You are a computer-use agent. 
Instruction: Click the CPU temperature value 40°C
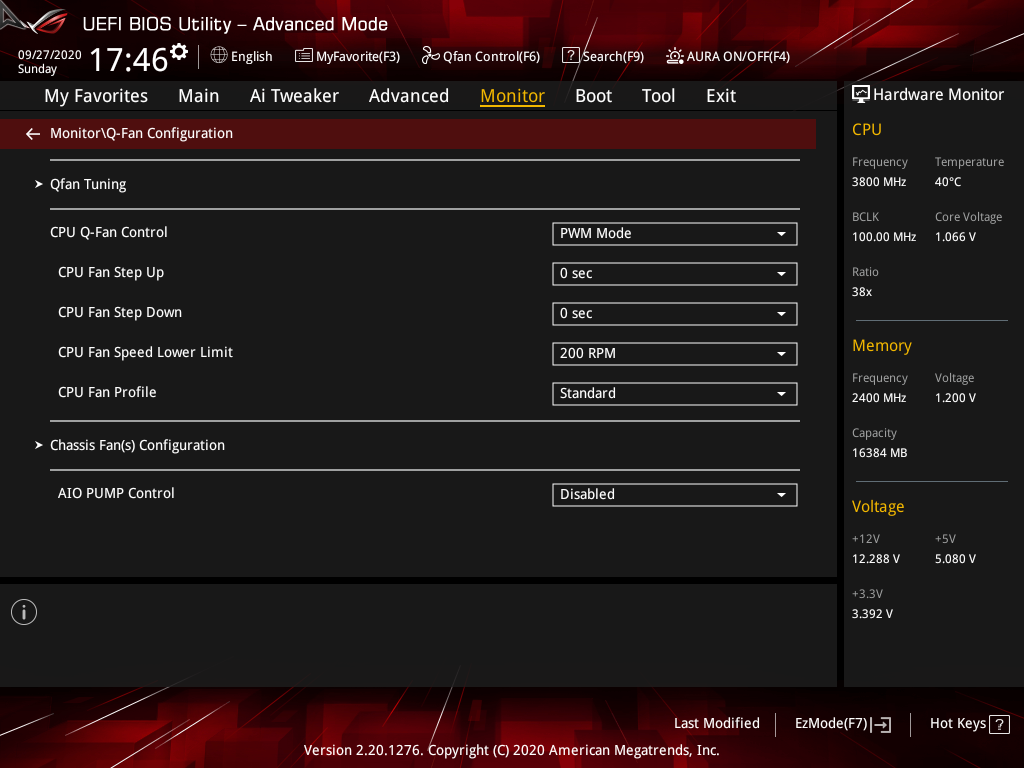pyautogui.click(x=948, y=182)
